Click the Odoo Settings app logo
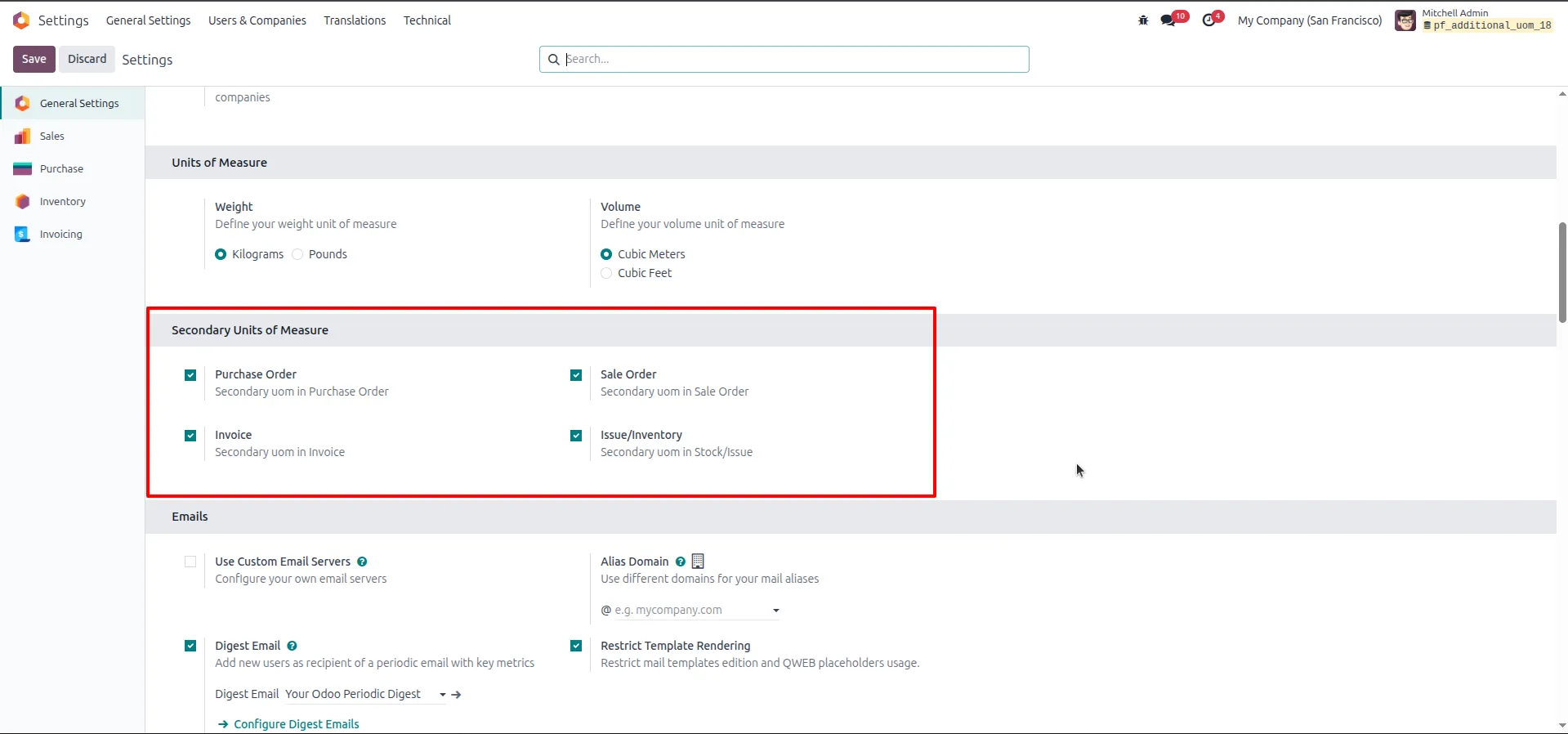 click(x=21, y=20)
